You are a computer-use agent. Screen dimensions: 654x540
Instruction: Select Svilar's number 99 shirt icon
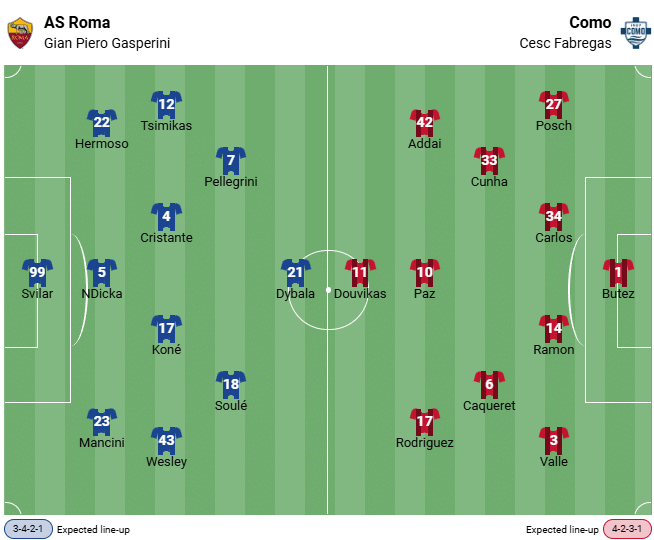38,272
